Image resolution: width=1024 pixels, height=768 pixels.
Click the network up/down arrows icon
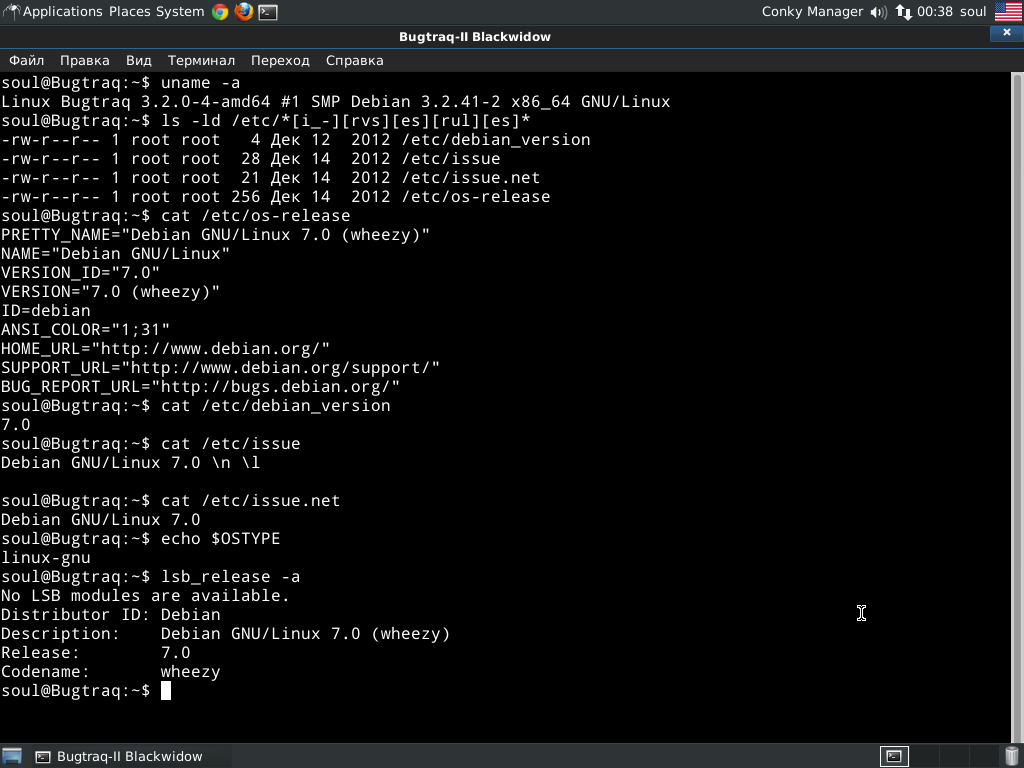point(904,12)
